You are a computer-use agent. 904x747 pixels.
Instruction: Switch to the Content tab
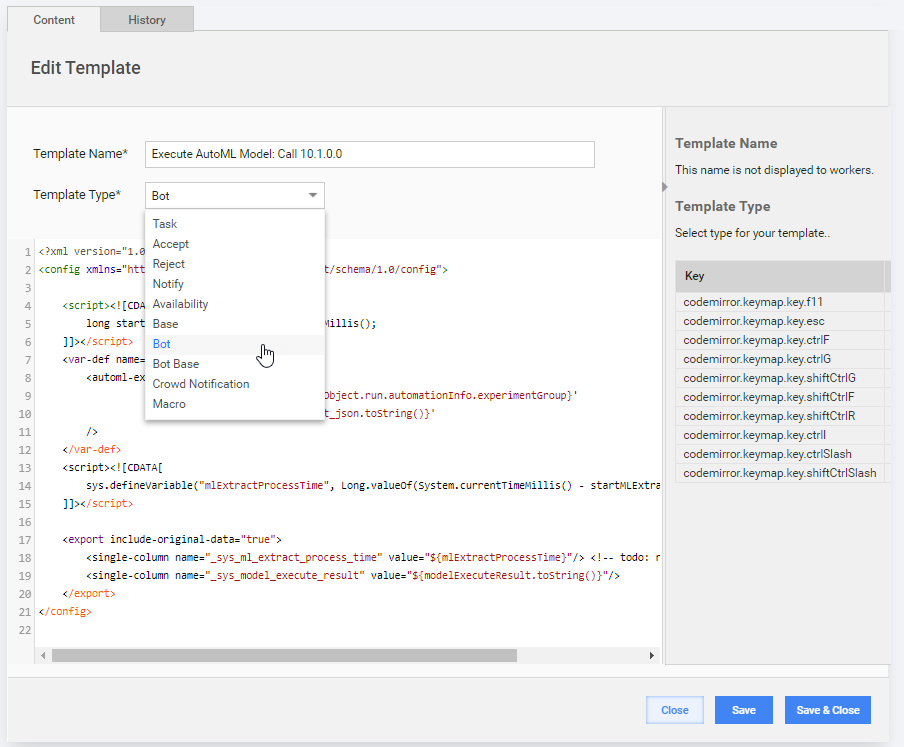tap(54, 20)
